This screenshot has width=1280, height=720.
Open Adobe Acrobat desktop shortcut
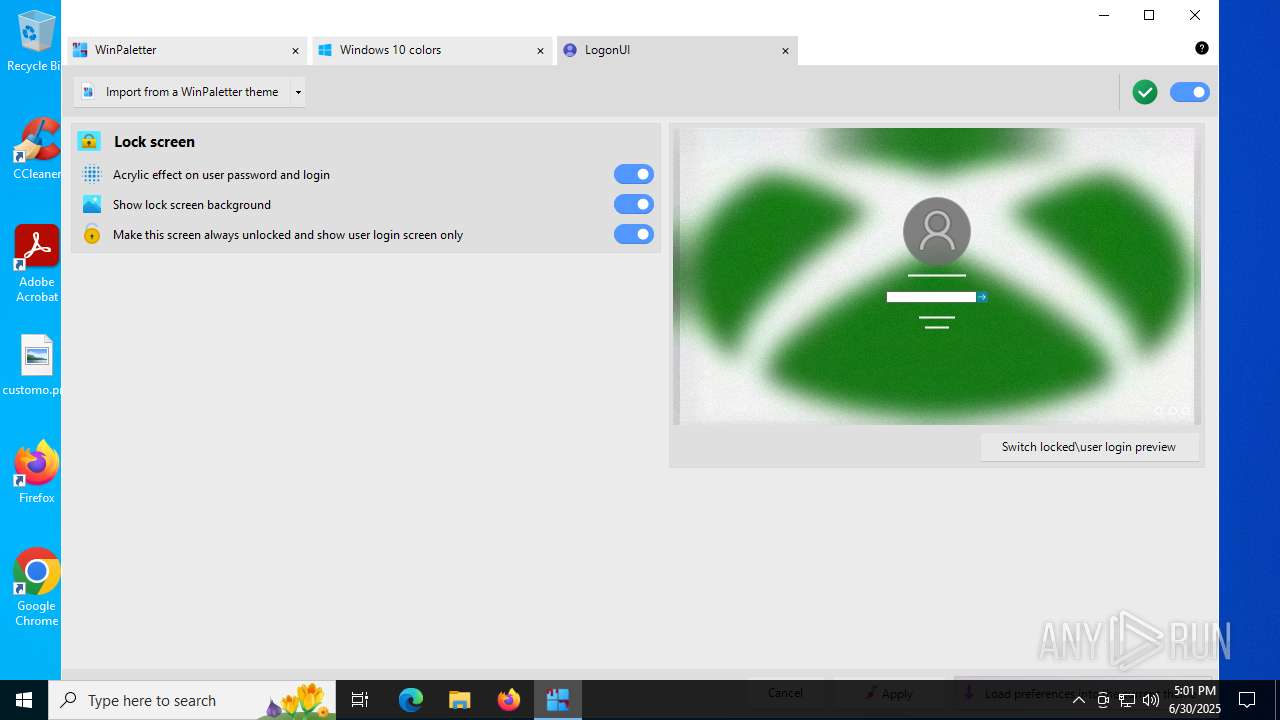[36, 264]
